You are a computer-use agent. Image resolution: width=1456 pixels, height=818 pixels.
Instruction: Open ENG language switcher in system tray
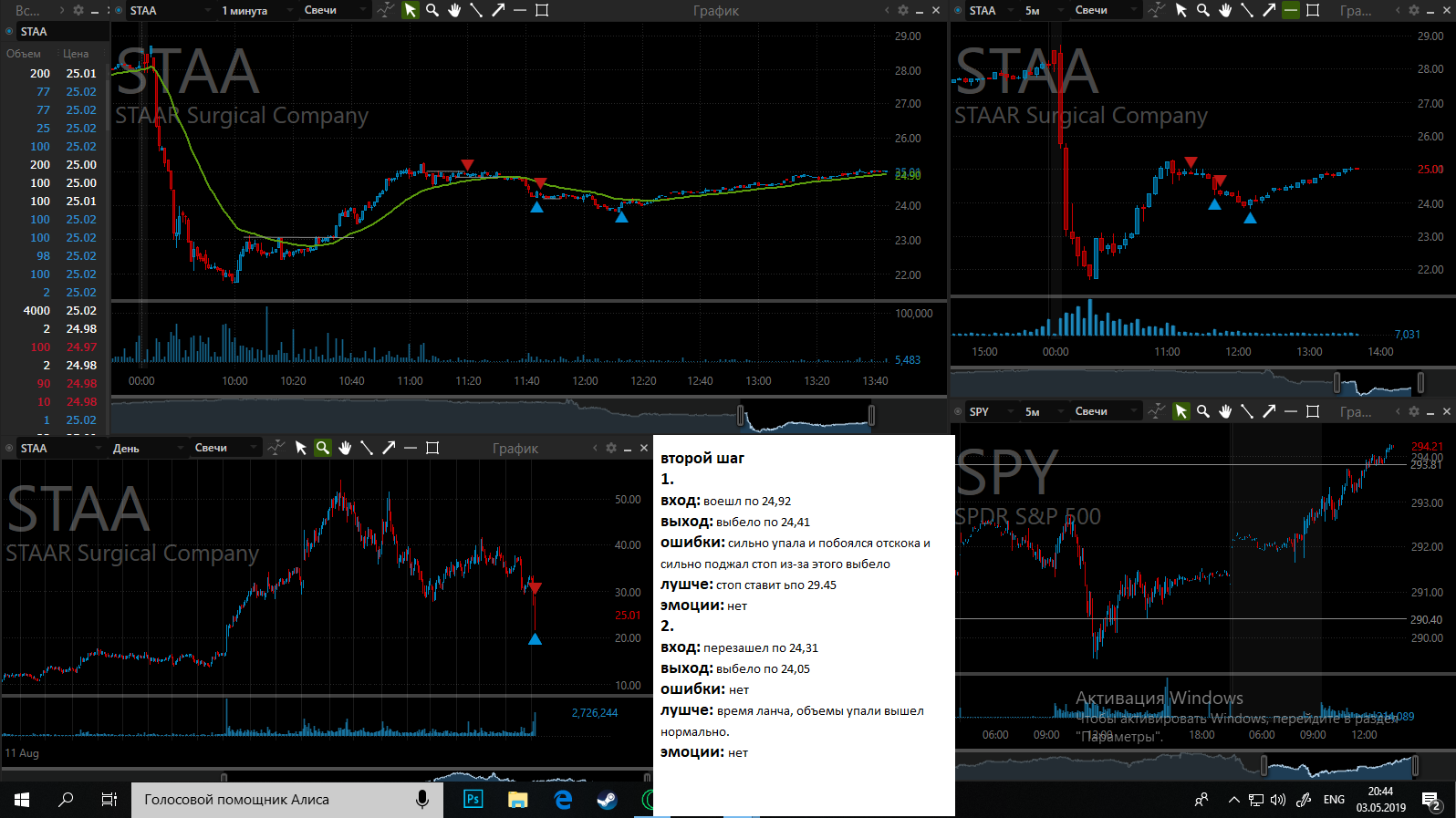[1334, 800]
